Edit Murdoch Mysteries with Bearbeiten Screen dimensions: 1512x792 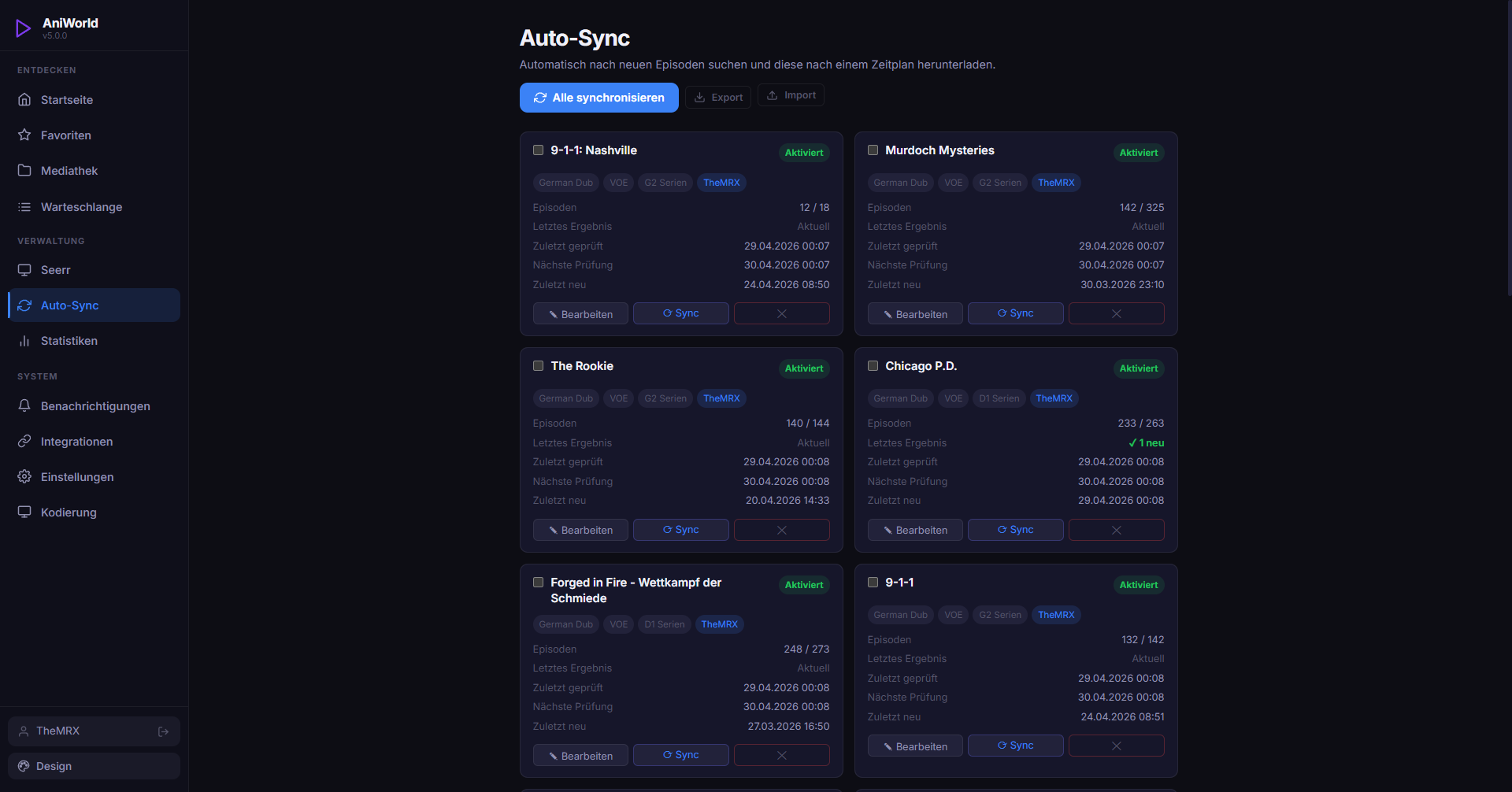(915, 313)
